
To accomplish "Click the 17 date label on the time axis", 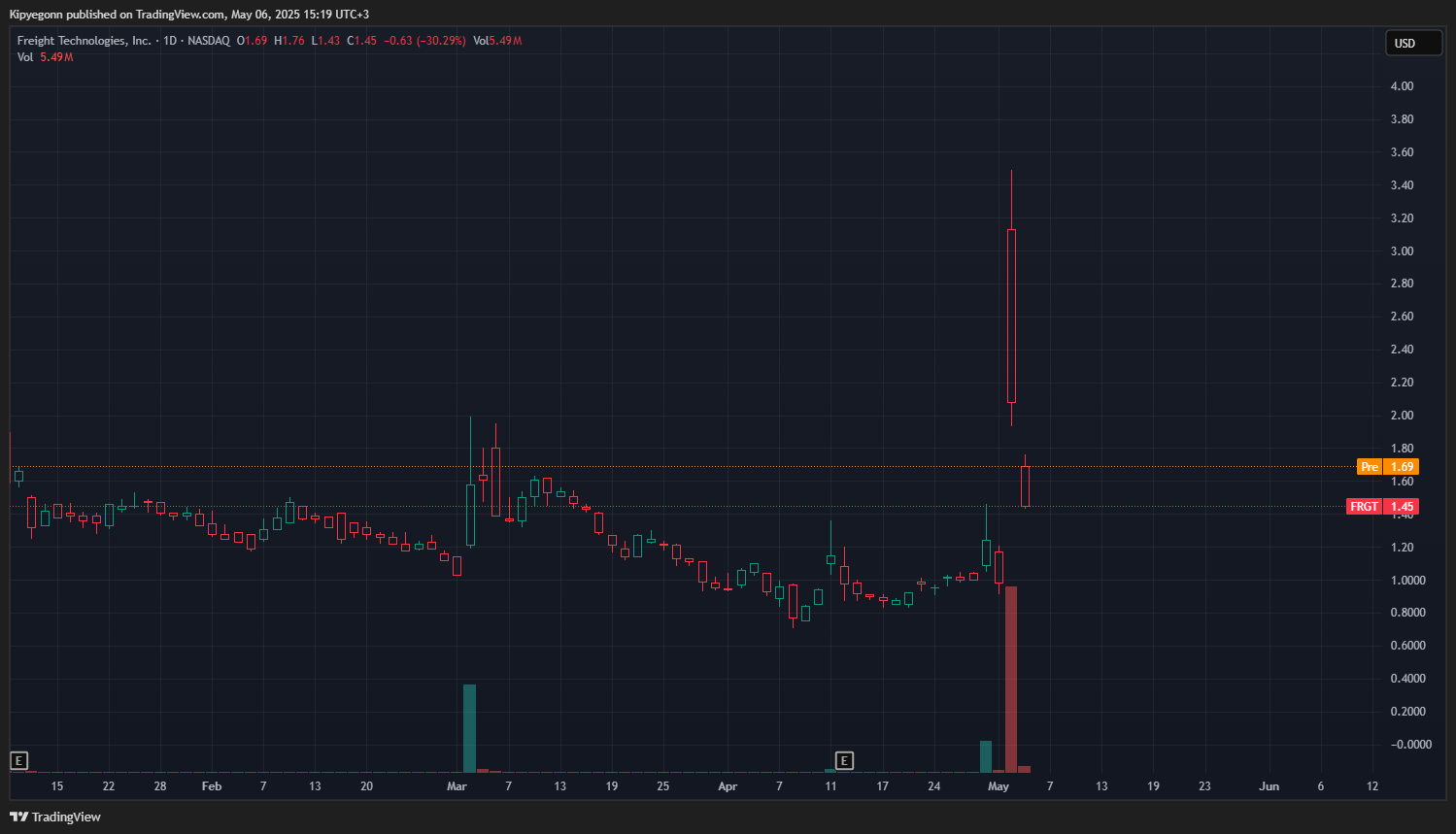I will click(x=882, y=786).
